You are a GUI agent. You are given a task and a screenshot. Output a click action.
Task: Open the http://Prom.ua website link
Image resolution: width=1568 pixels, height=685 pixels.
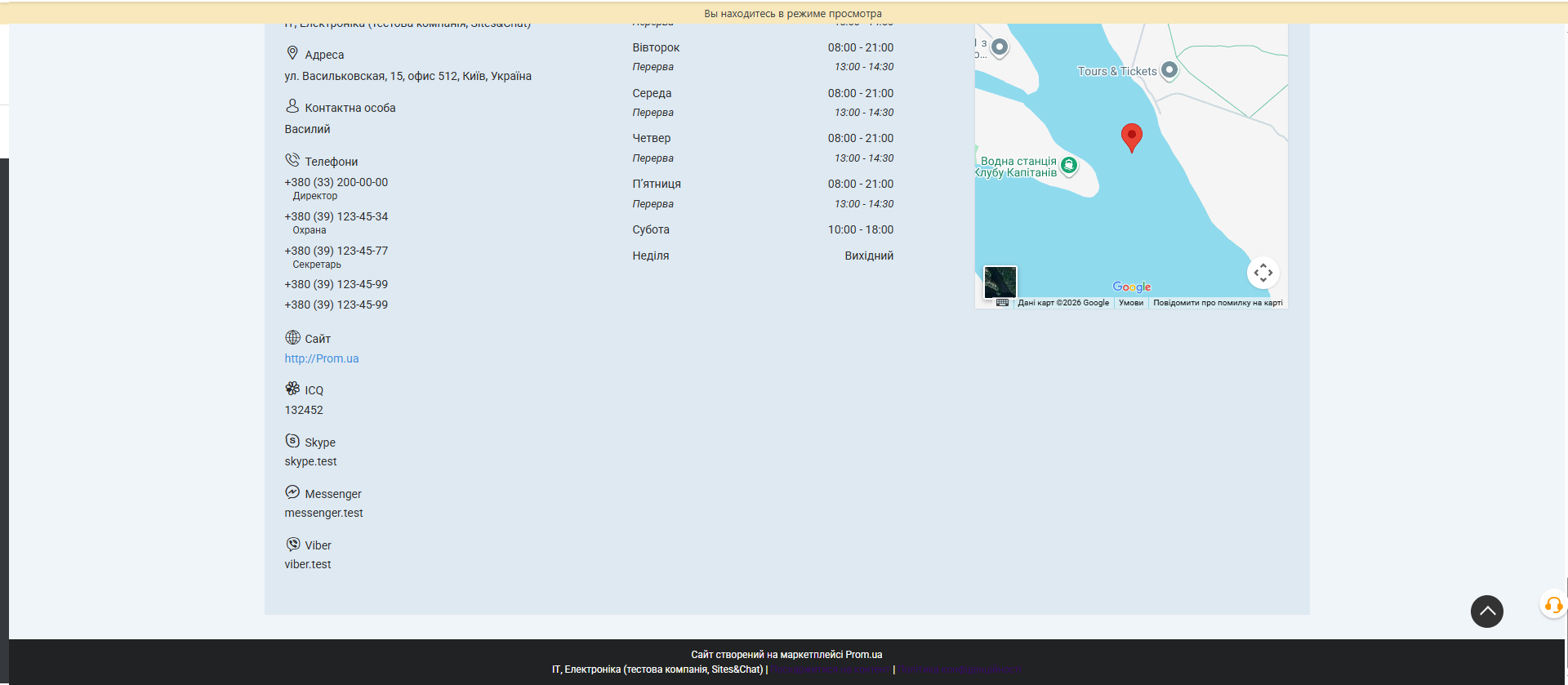[x=321, y=358]
